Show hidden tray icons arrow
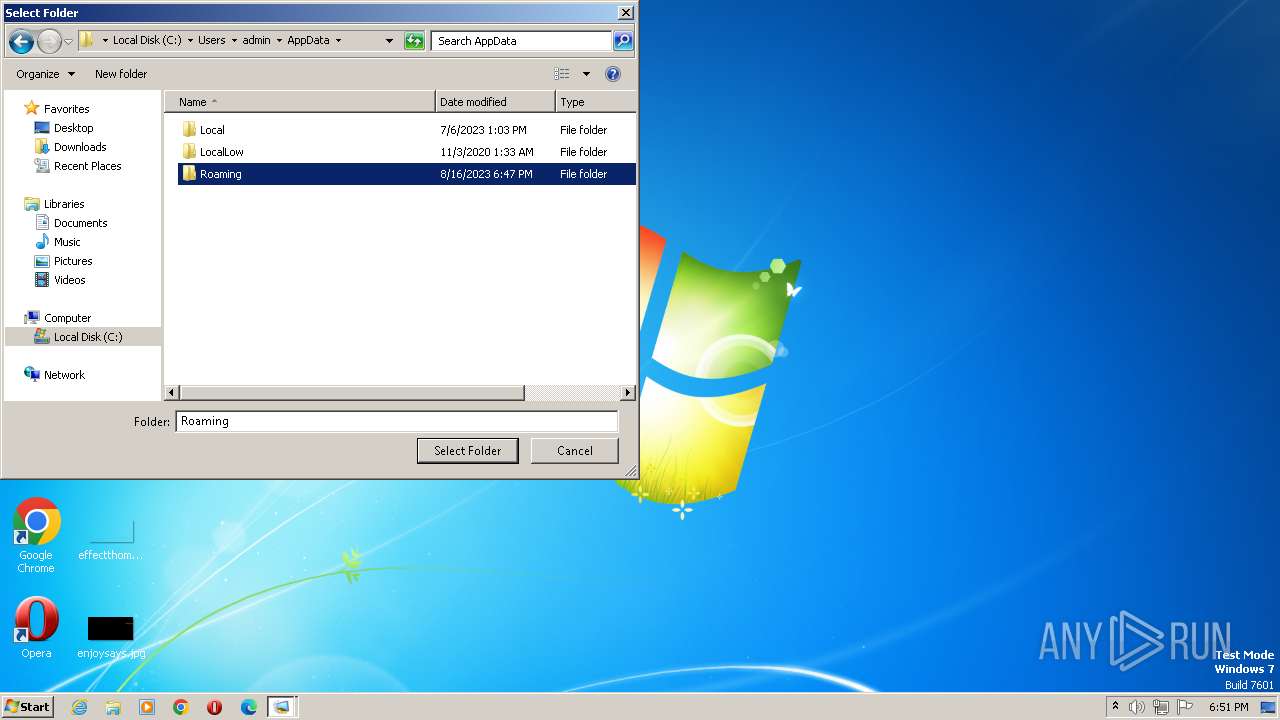The height and width of the screenshot is (720, 1280). click(x=1115, y=707)
